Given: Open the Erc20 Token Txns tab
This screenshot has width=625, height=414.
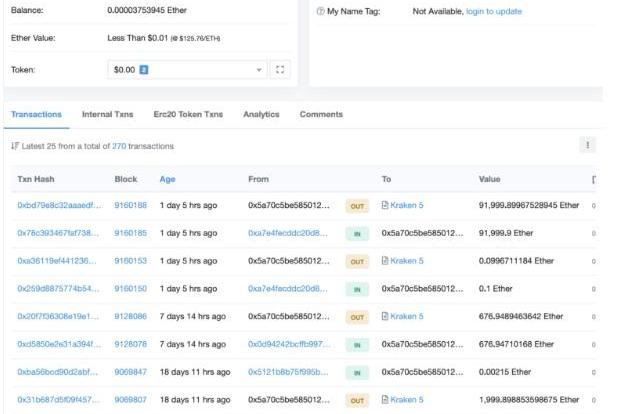Looking at the screenshot, I should tap(188, 115).
